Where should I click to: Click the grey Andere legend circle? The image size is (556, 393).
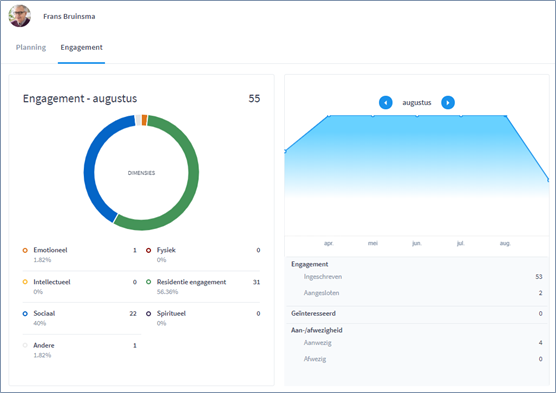pos(25,345)
